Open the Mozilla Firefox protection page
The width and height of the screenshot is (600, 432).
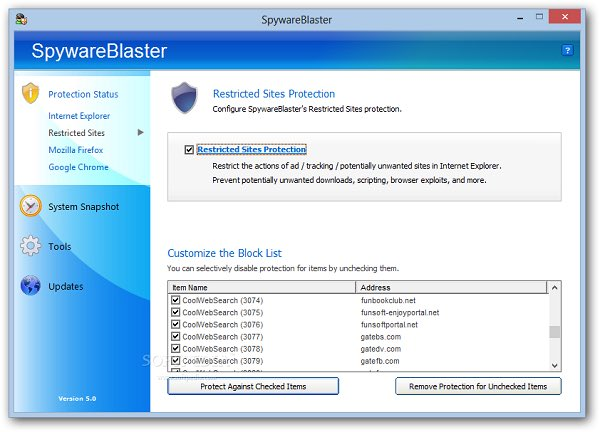(76, 150)
